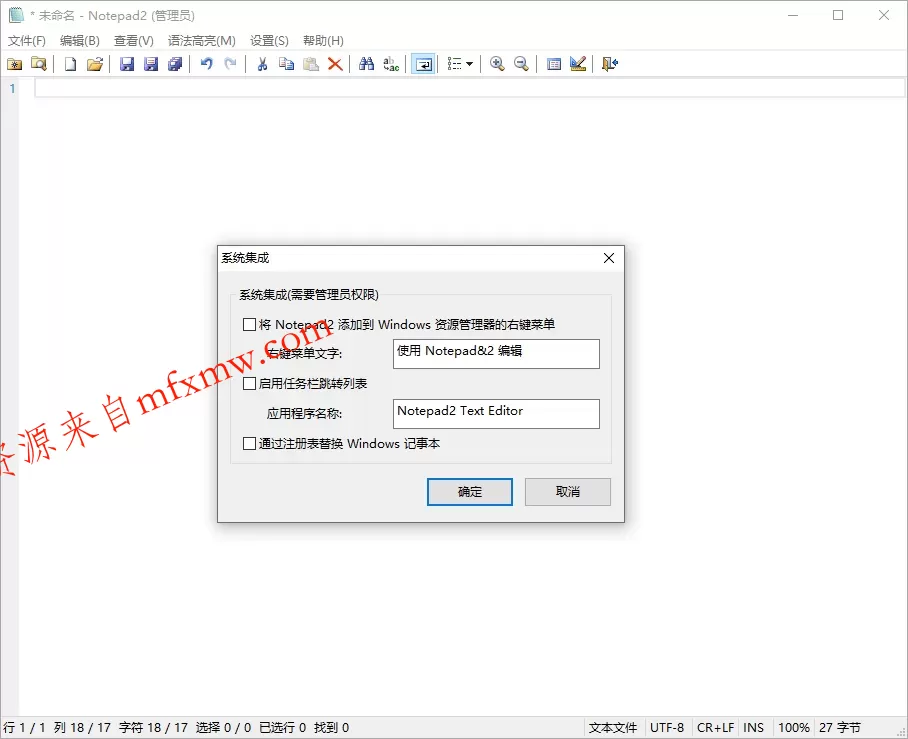Open the 文件(F) menu

[x=27, y=41]
